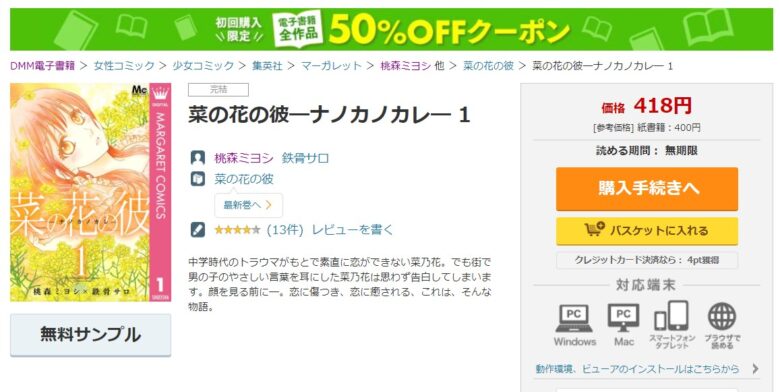
Task: Click the Mac PC device icon
Action: click(623, 318)
